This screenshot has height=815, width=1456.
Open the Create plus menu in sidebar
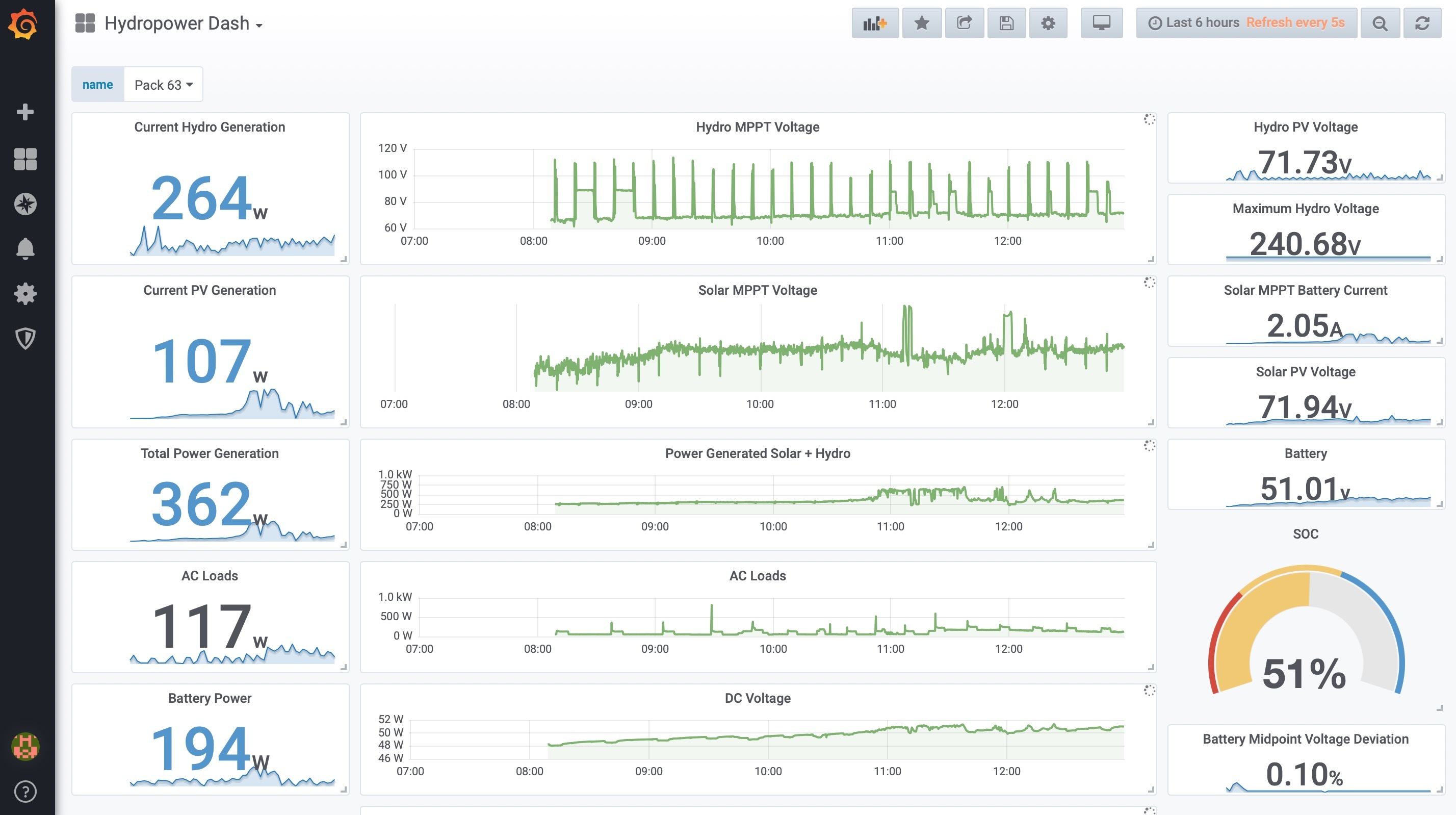(x=25, y=112)
